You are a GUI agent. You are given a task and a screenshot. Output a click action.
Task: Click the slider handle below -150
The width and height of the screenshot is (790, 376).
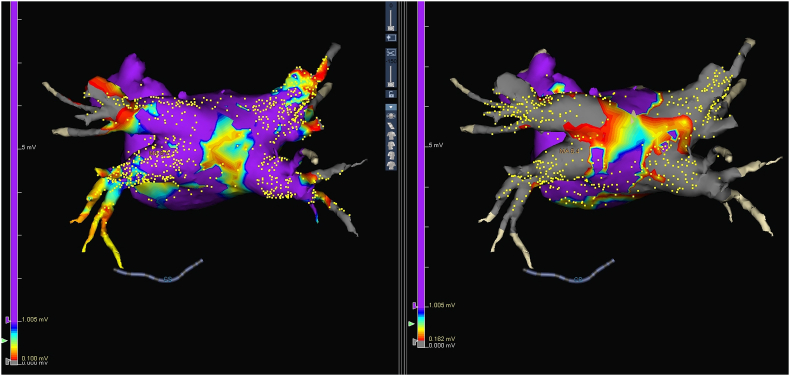pos(391,84)
